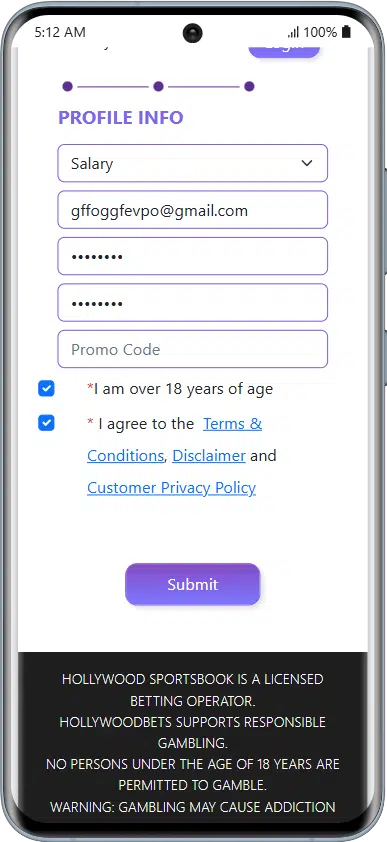
Task: Click the first progress step dot
Action: [x=67, y=86]
